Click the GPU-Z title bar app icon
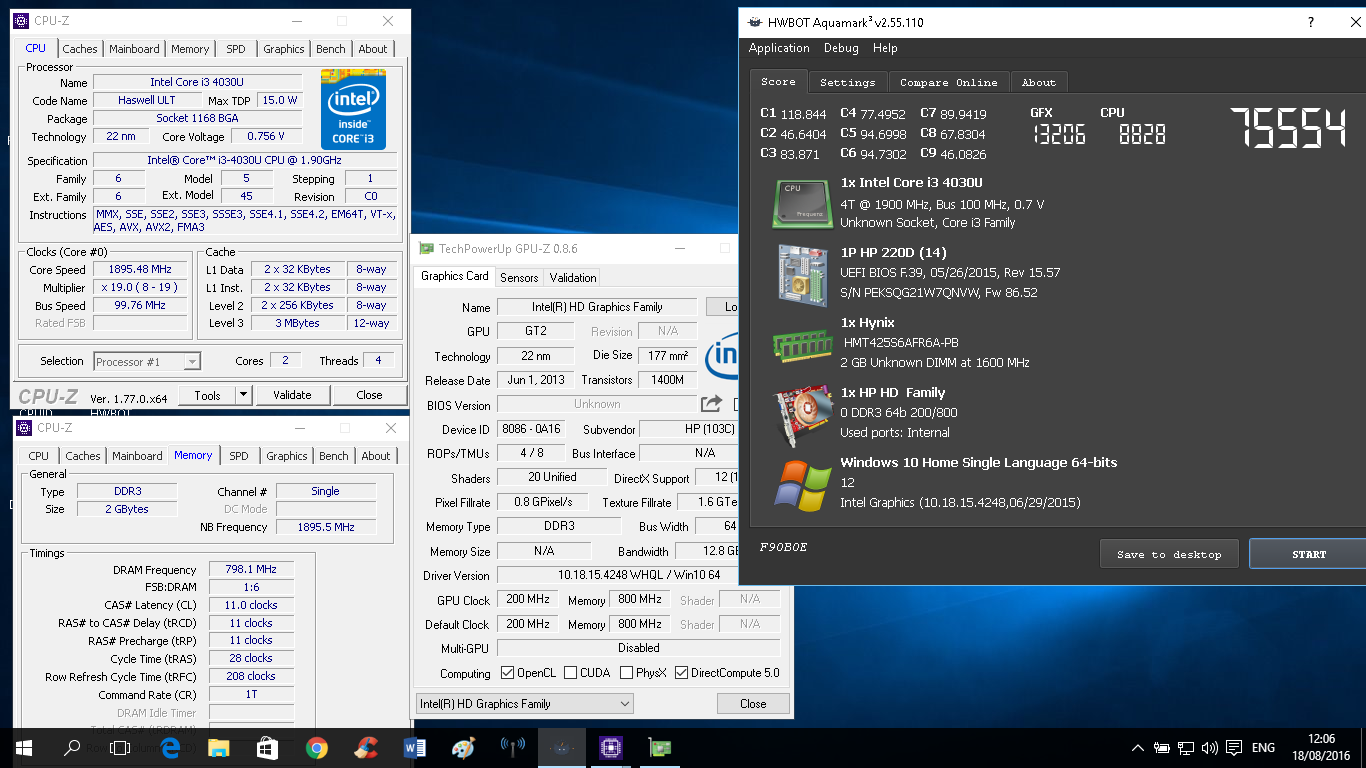 point(427,248)
